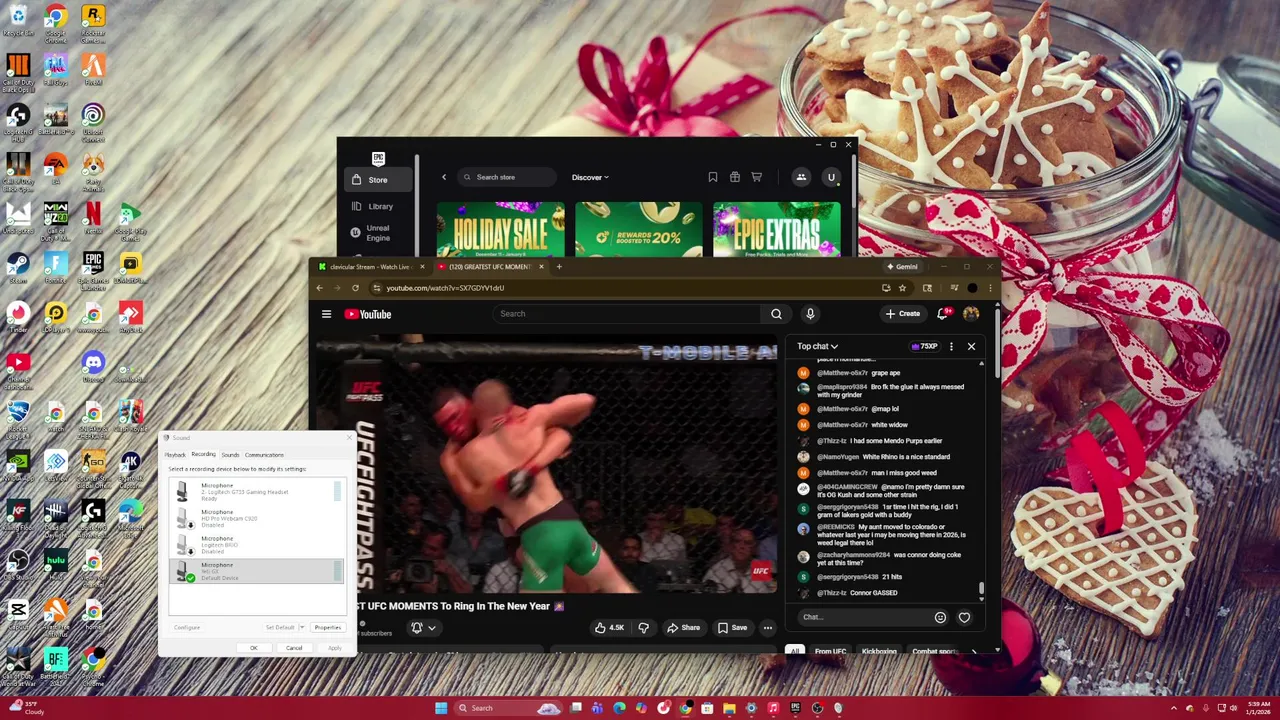Bookmark this page with the star icon
1280x720 pixels.
[x=902, y=288]
